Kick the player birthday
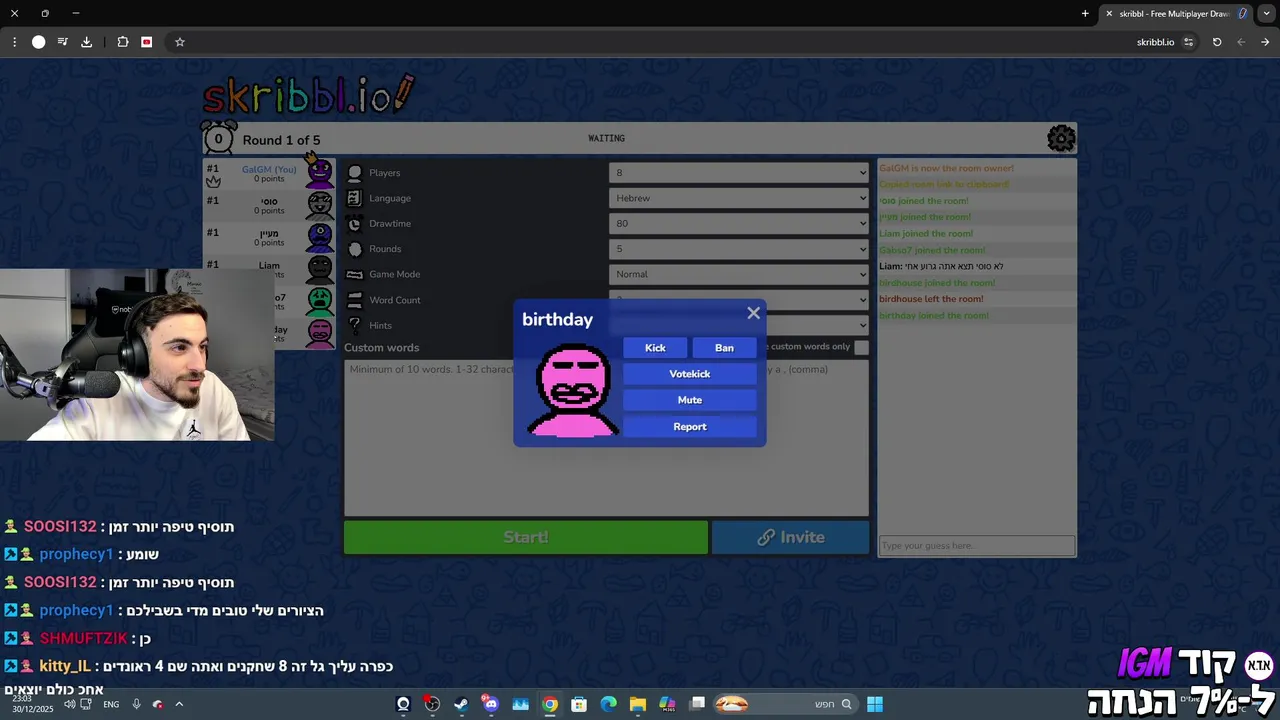Image resolution: width=1280 pixels, height=720 pixels. click(x=655, y=348)
